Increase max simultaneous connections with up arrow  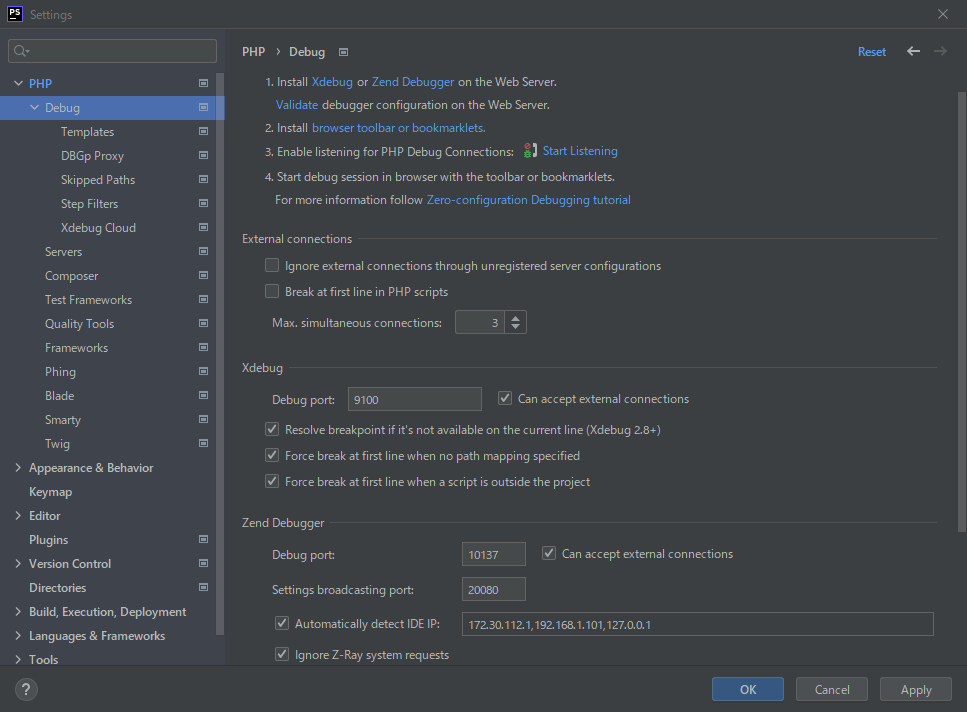coord(515,318)
